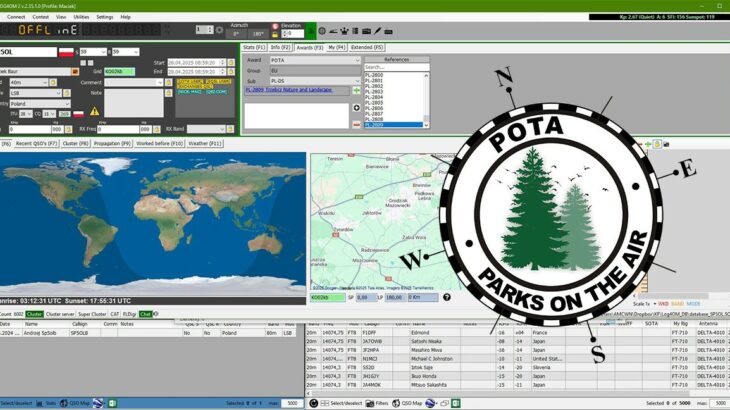Toggle the green Cluster status indicator
This screenshot has height=410, width=730.
click(x=34, y=314)
